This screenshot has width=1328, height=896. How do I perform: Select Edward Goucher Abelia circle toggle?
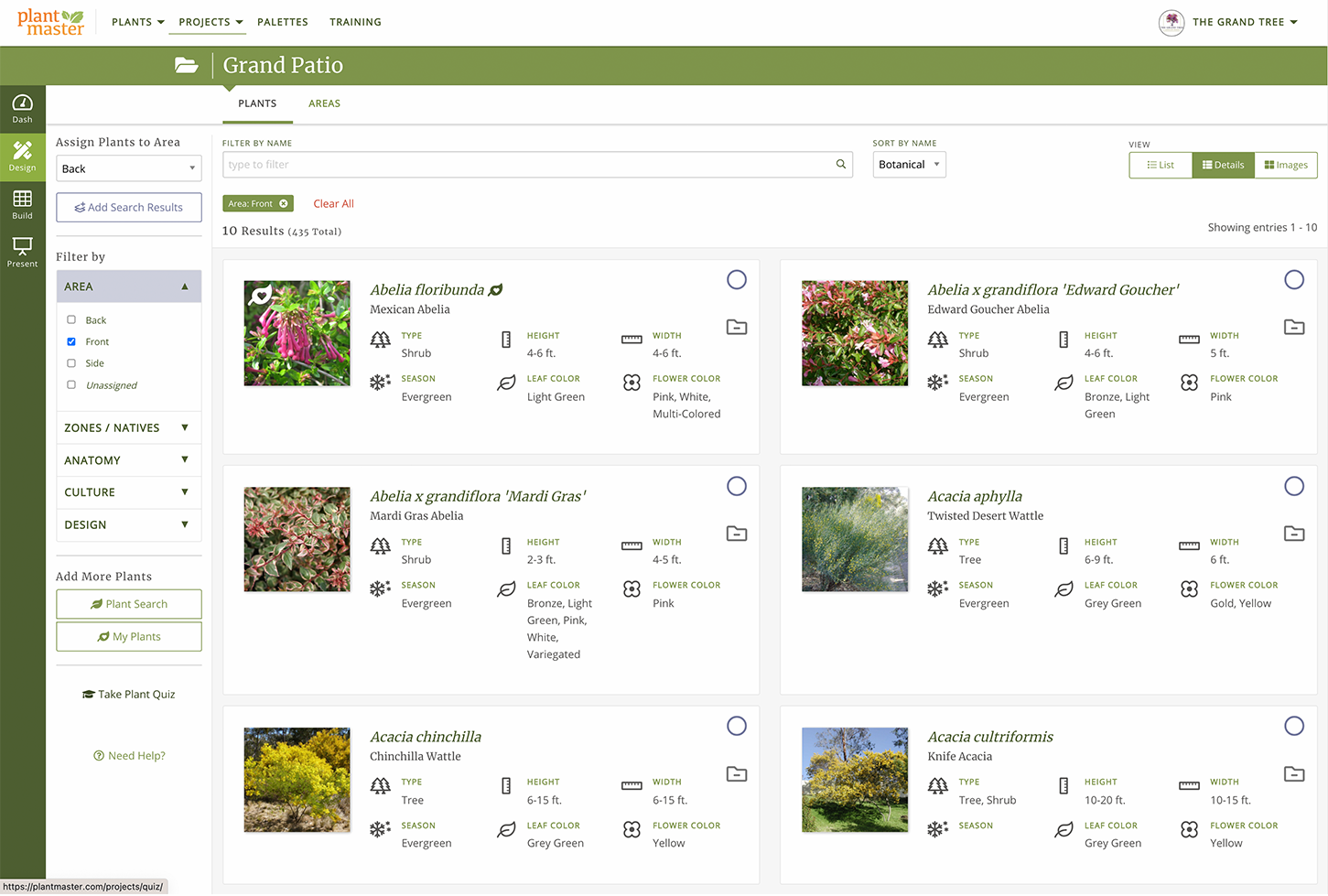[x=1294, y=280]
